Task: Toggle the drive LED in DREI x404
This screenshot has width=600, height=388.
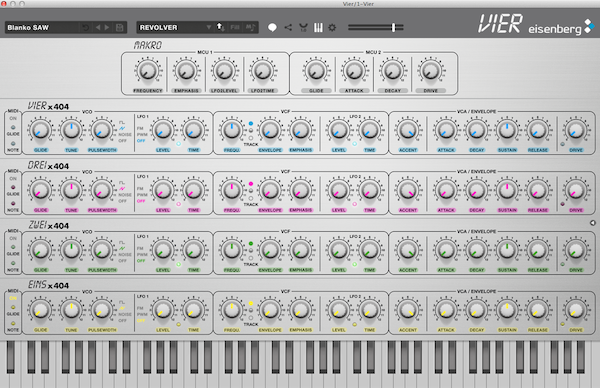Action: pos(562,204)
